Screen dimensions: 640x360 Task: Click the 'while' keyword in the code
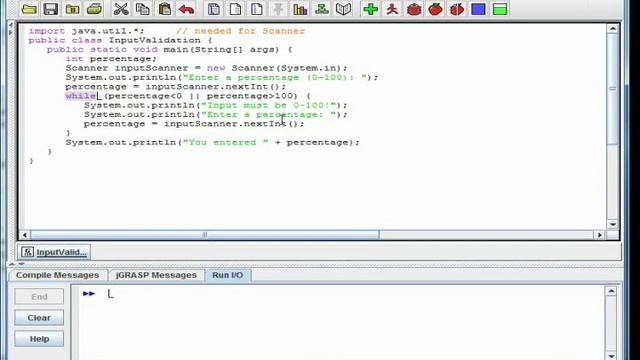81,96
